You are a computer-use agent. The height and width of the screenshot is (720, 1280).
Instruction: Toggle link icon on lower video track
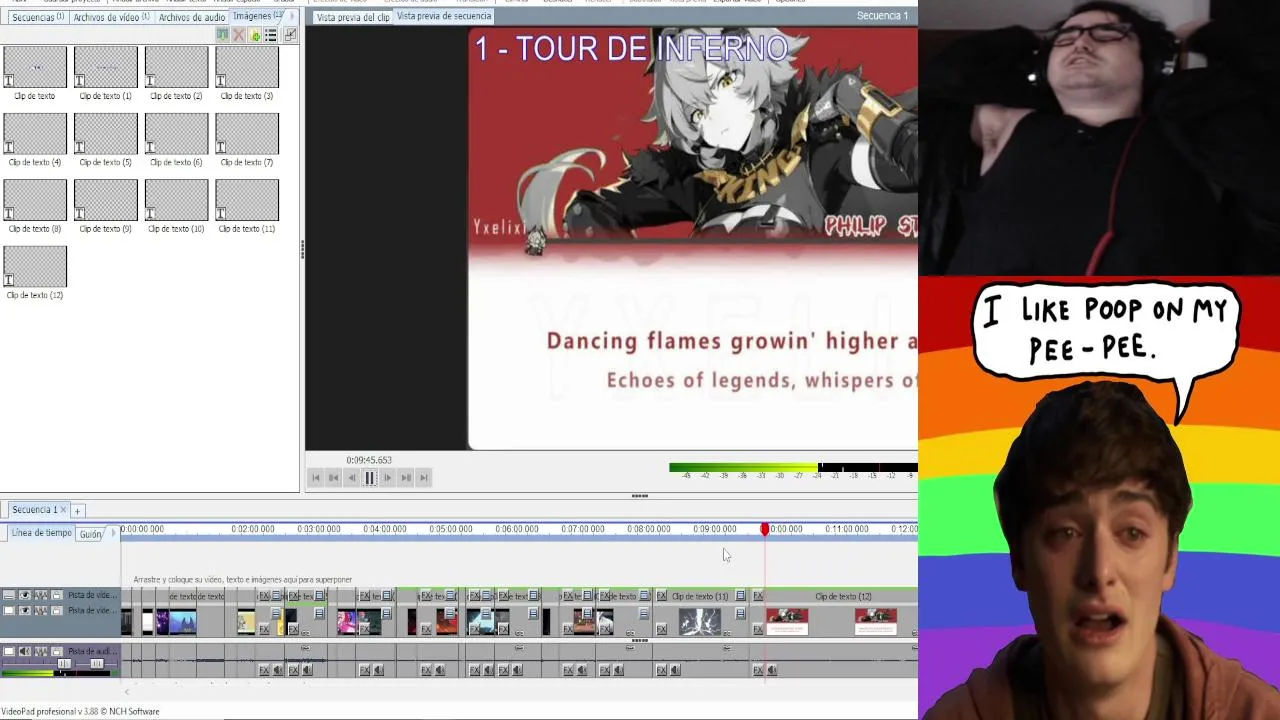click(x=41, y=610)
